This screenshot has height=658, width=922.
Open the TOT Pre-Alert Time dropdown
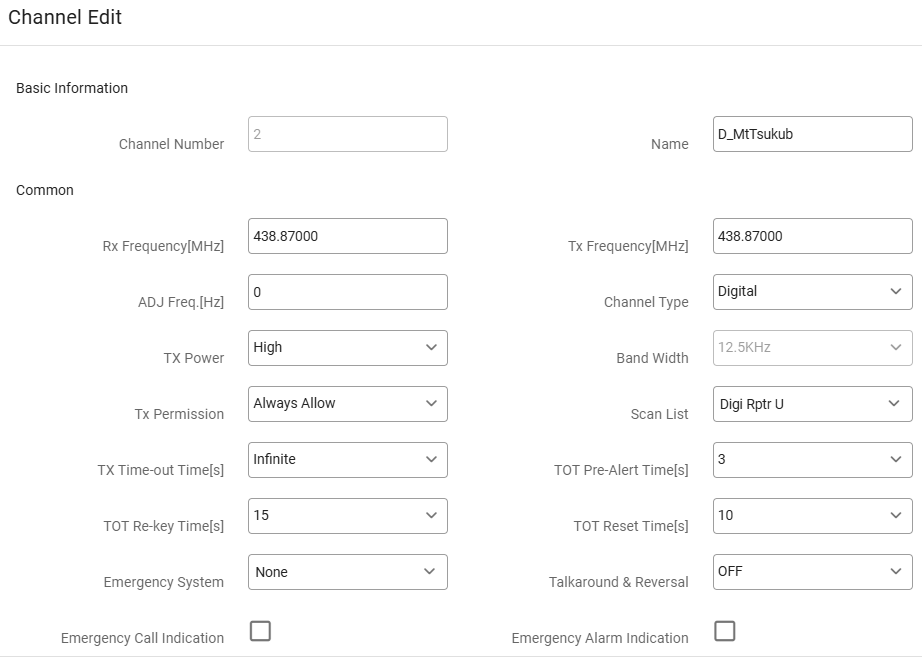[812, 460]
